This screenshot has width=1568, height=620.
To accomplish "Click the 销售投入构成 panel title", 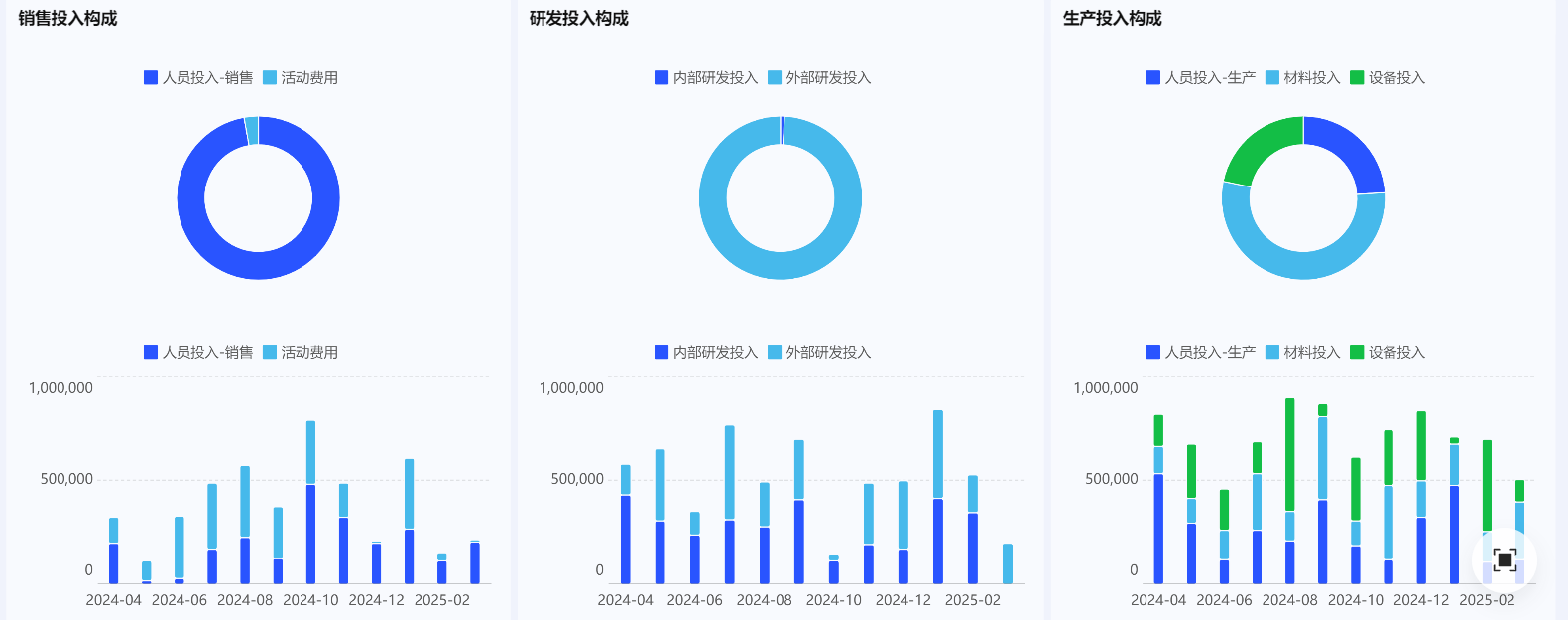I will click(67, 18).
